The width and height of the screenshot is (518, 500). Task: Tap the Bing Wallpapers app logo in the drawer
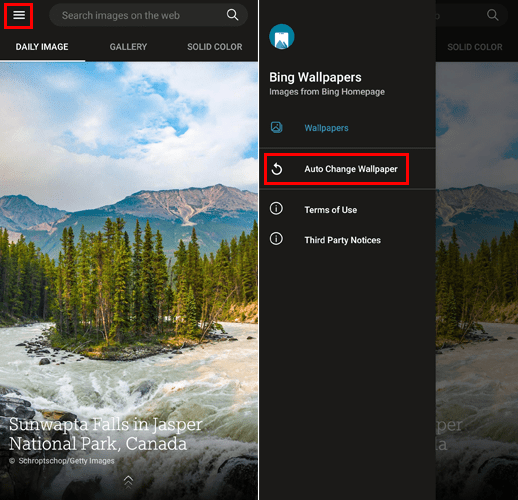tap(282, 37)
